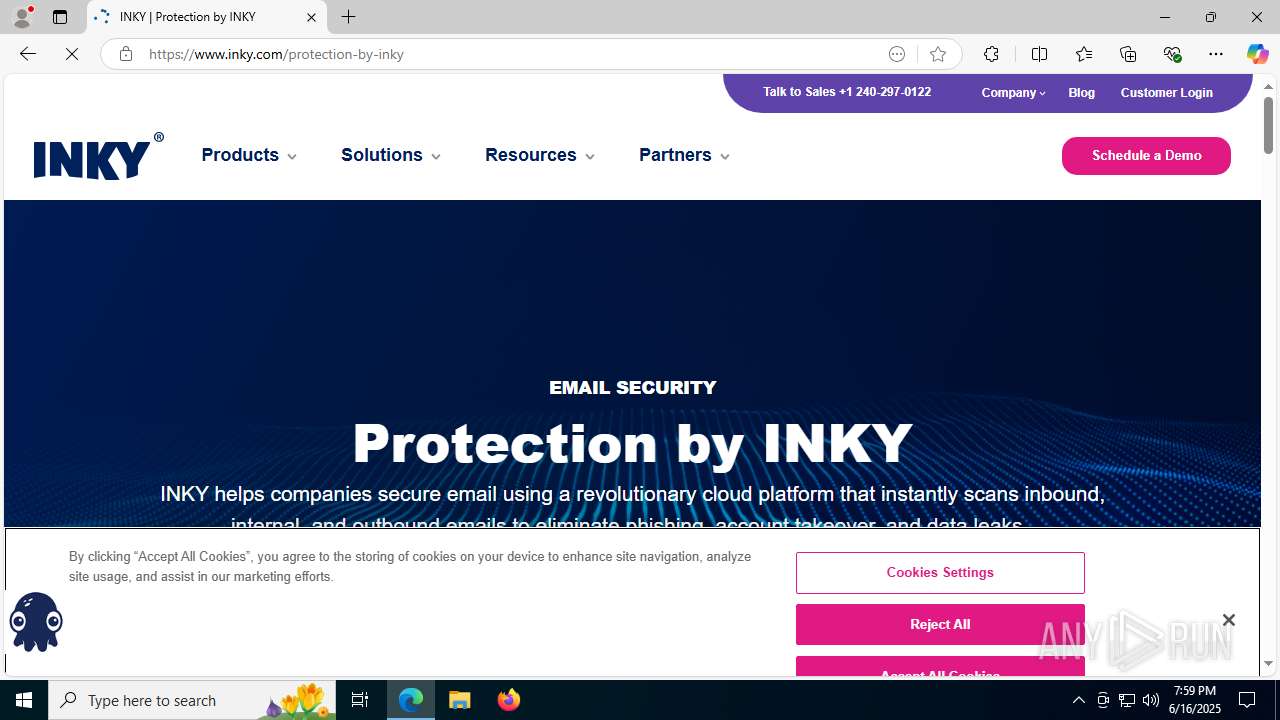Add page to favorites star icon
Screen dimensions: 1280x720
coord(937,54)
